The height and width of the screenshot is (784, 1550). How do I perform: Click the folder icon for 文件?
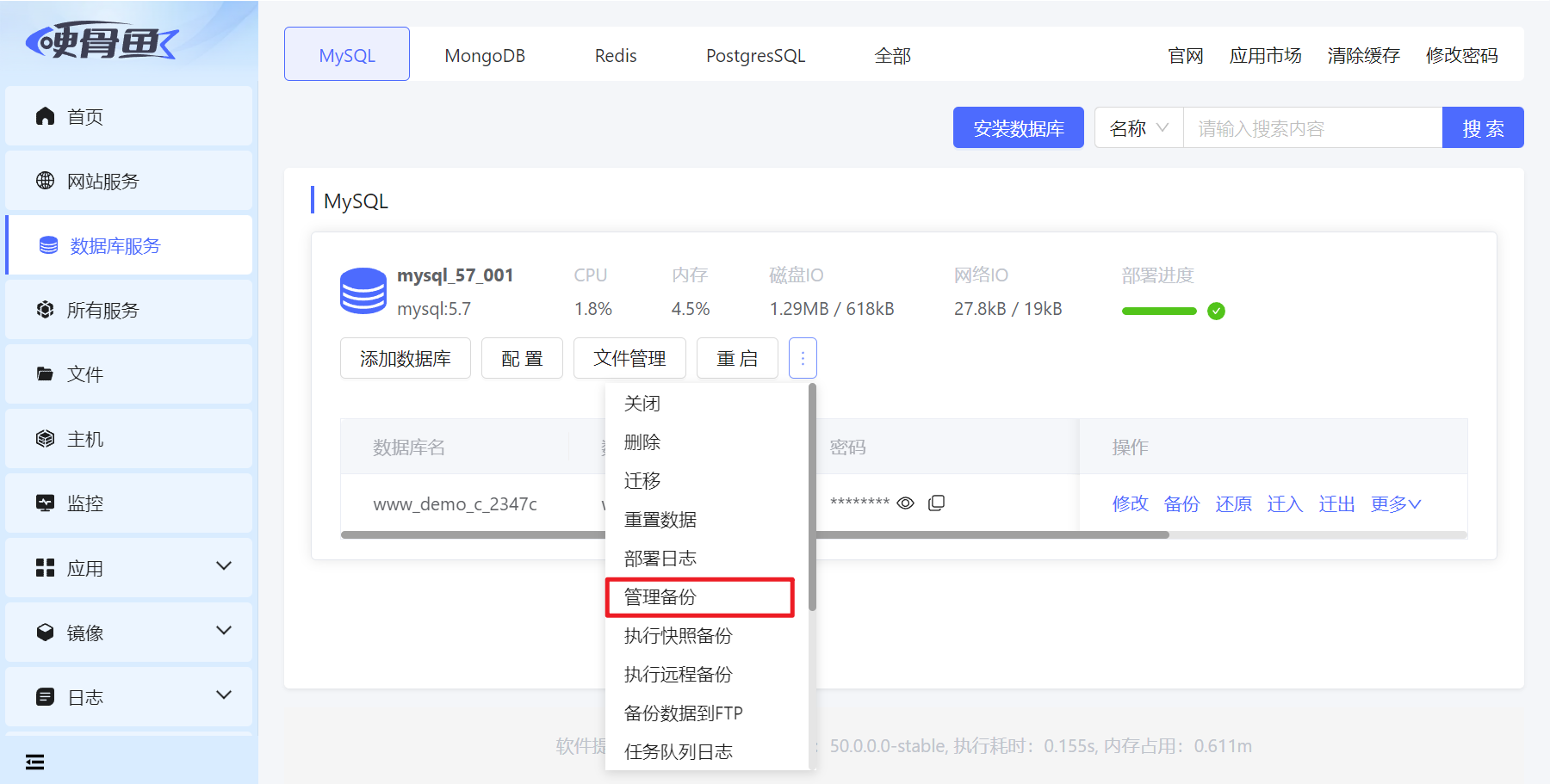[x=45, y=374]
